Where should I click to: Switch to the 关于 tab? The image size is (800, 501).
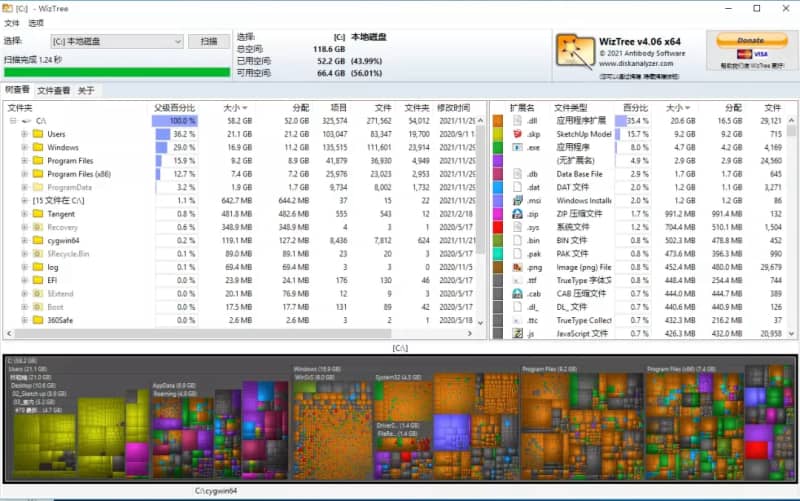click(x=86, y=90)
